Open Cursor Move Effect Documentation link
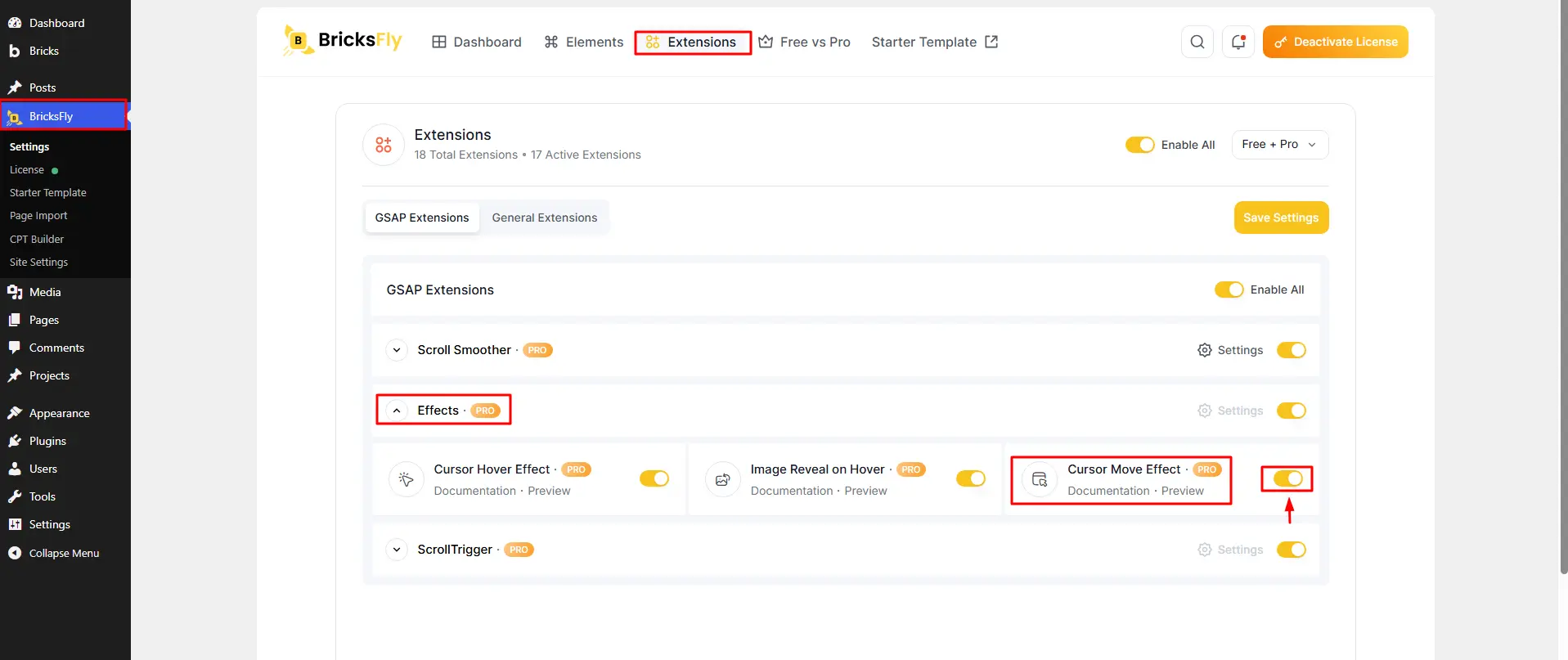Image resolution: width=1568 pixels, height=660 pixels. tap(1108, 491)
